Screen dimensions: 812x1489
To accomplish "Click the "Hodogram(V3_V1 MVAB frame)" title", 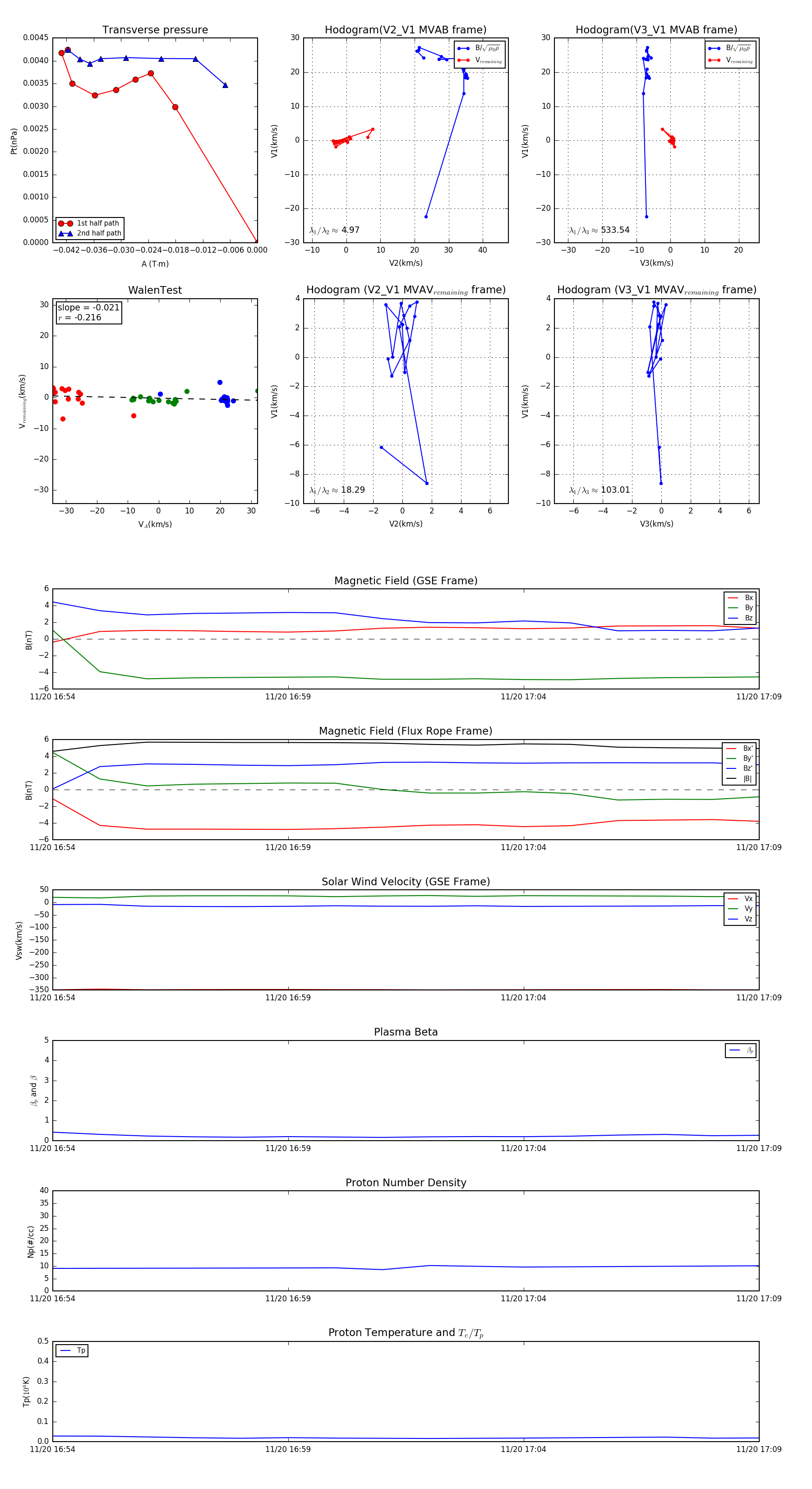I will pyautogui.click(x=656, y=30).
